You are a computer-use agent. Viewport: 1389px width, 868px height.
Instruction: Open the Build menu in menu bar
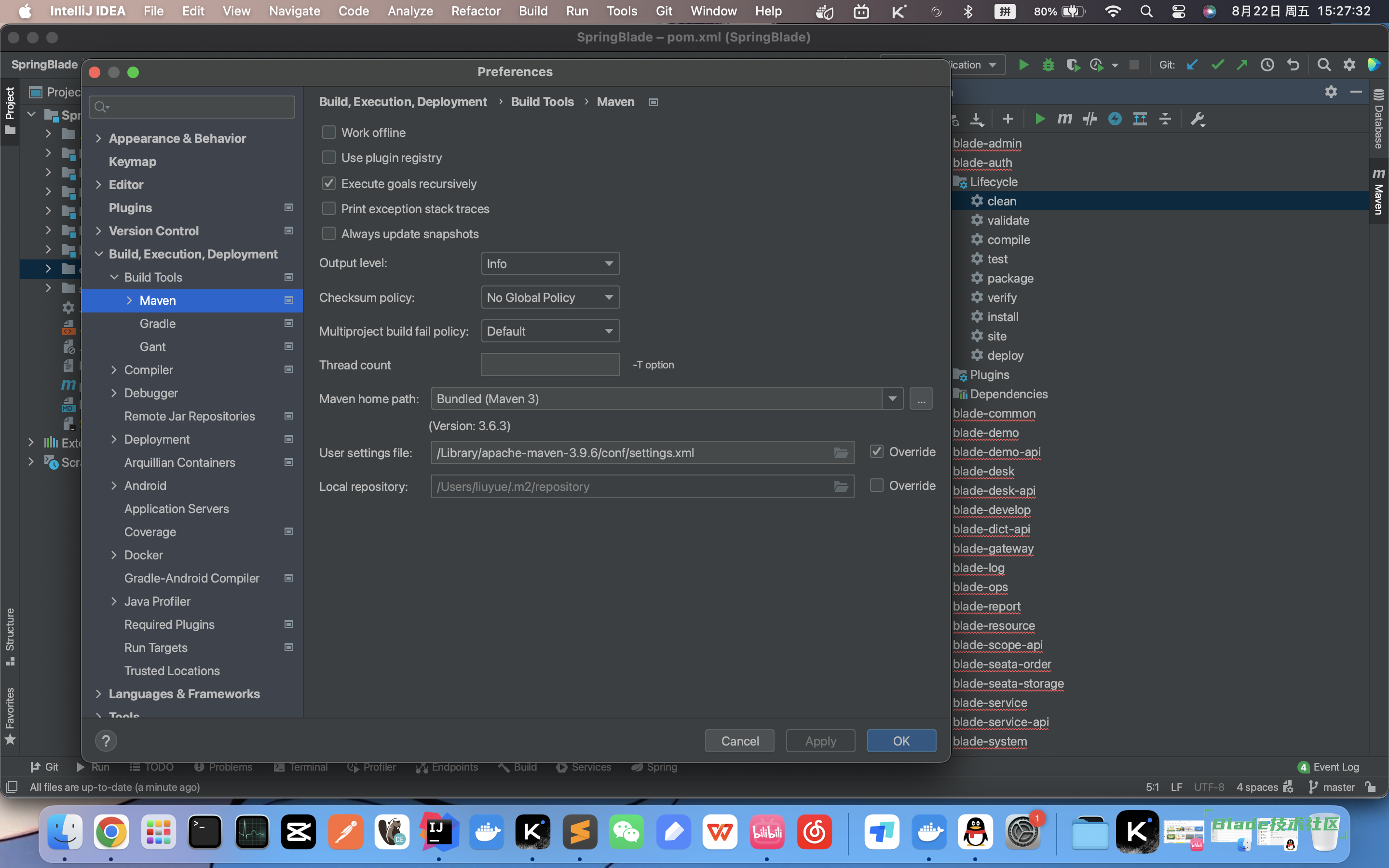(532, 11)
